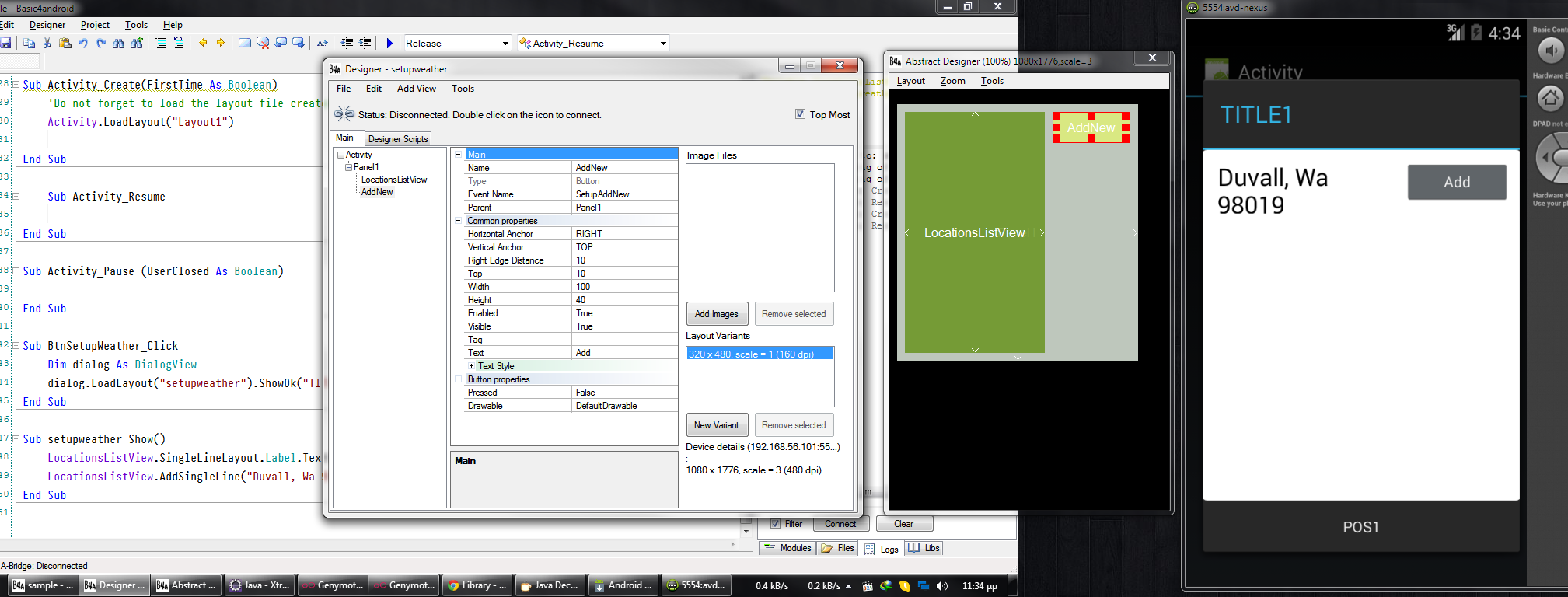Viewport: 1568px width, 597px height.
Task: Expand the Text Style property group
Action: click(x=471, y=366)
